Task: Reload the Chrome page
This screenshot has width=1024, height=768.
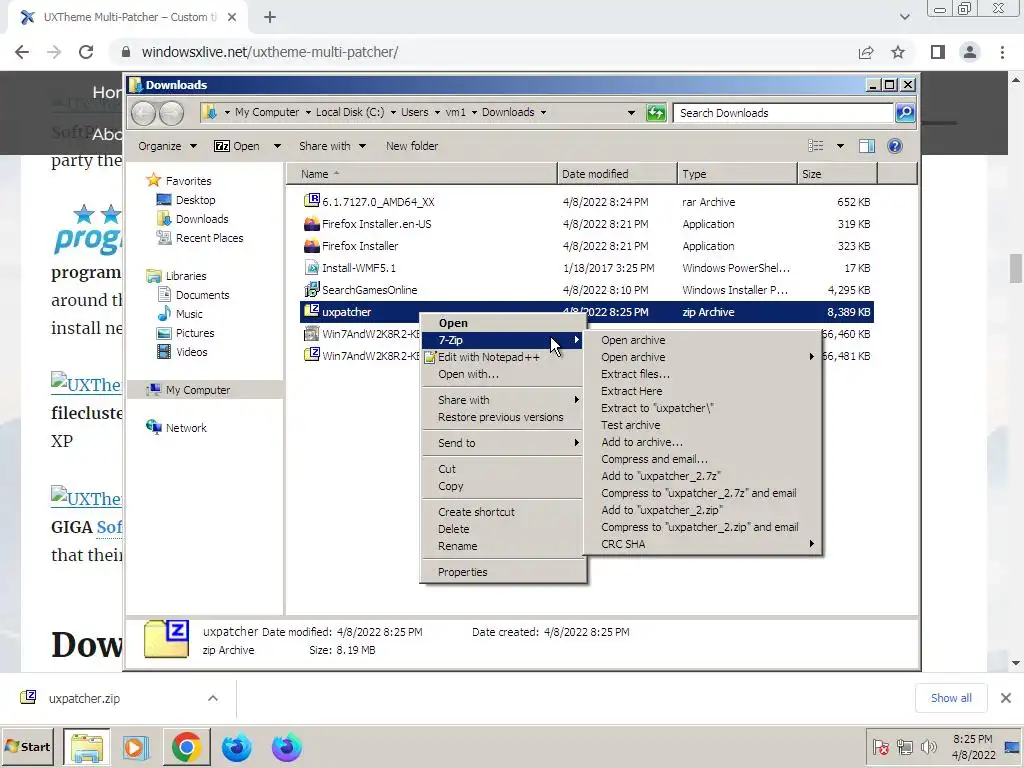Action: click(x=86, y=52)
